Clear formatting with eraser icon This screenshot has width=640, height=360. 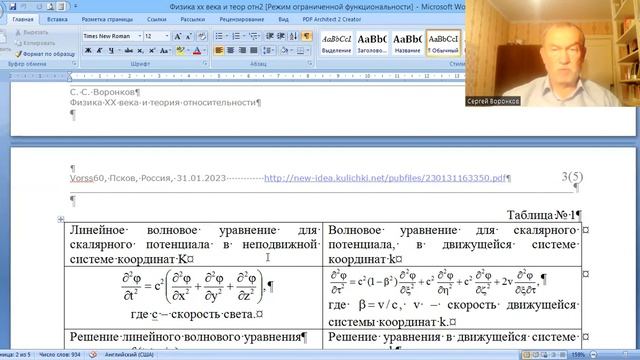click(x=202, y=36)
